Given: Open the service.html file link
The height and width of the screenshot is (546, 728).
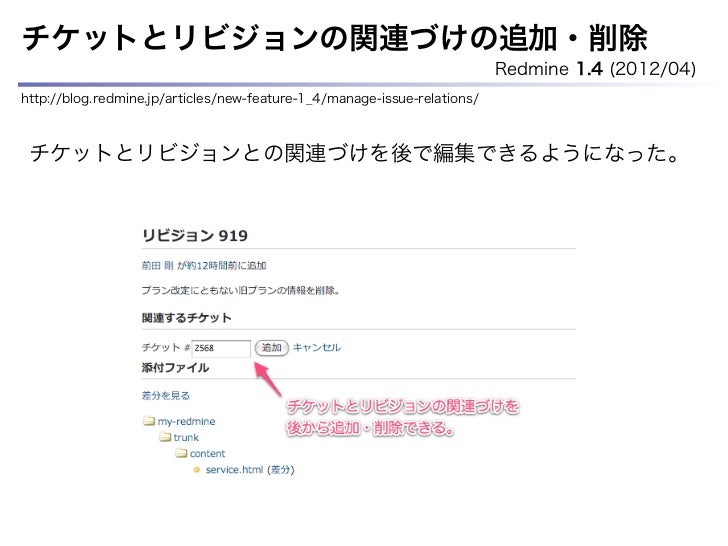Looking at the screenshot, I should point(234,470).
